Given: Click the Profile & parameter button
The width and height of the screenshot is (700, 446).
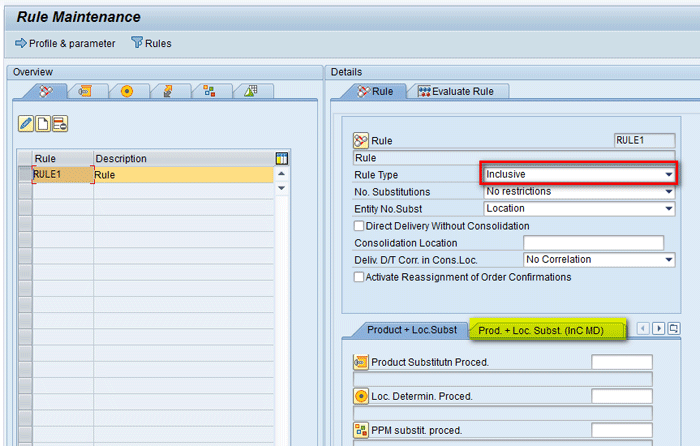Looking at the screenshot, I should (65, 43).
